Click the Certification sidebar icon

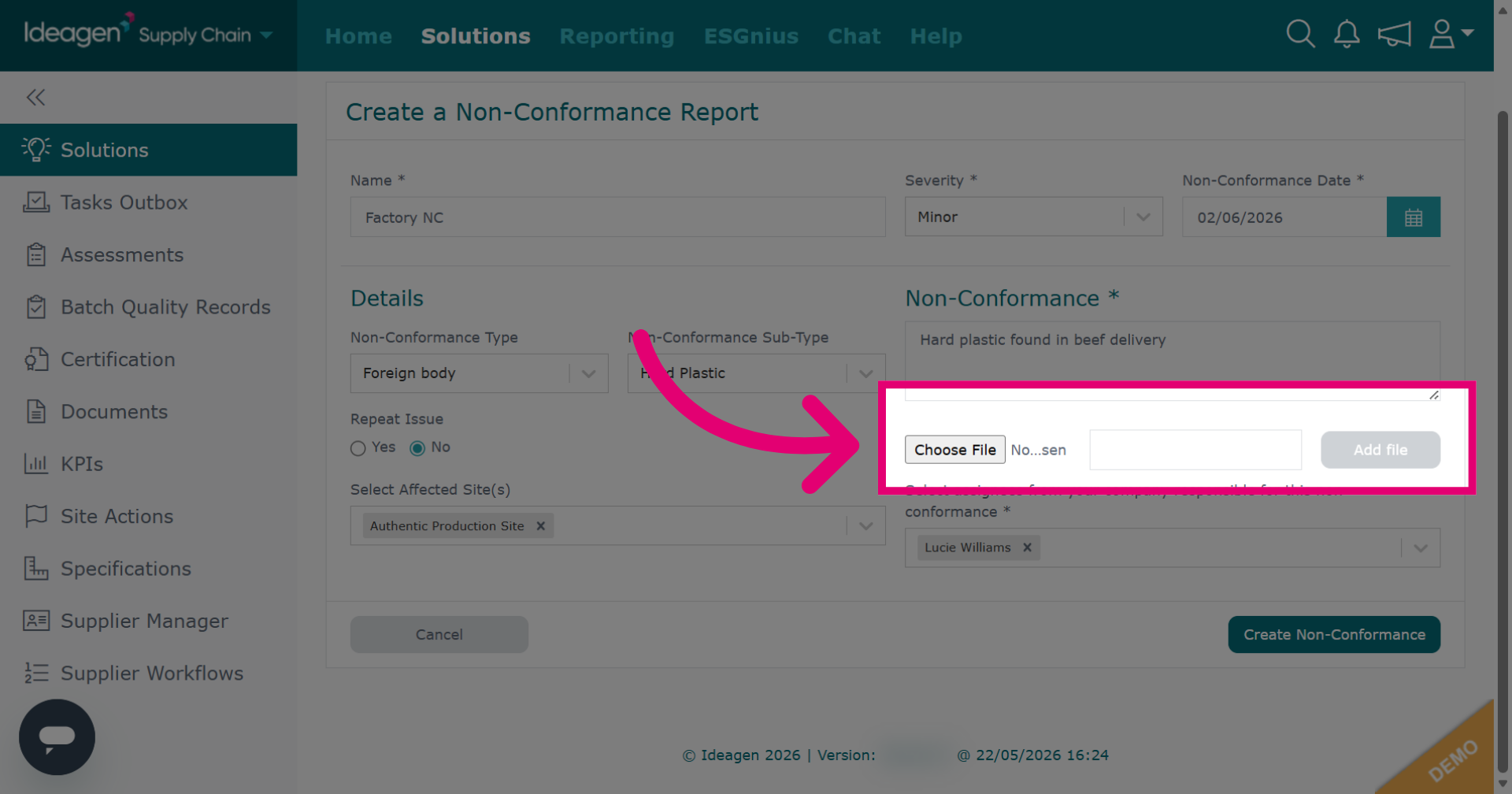click(36, 359)
